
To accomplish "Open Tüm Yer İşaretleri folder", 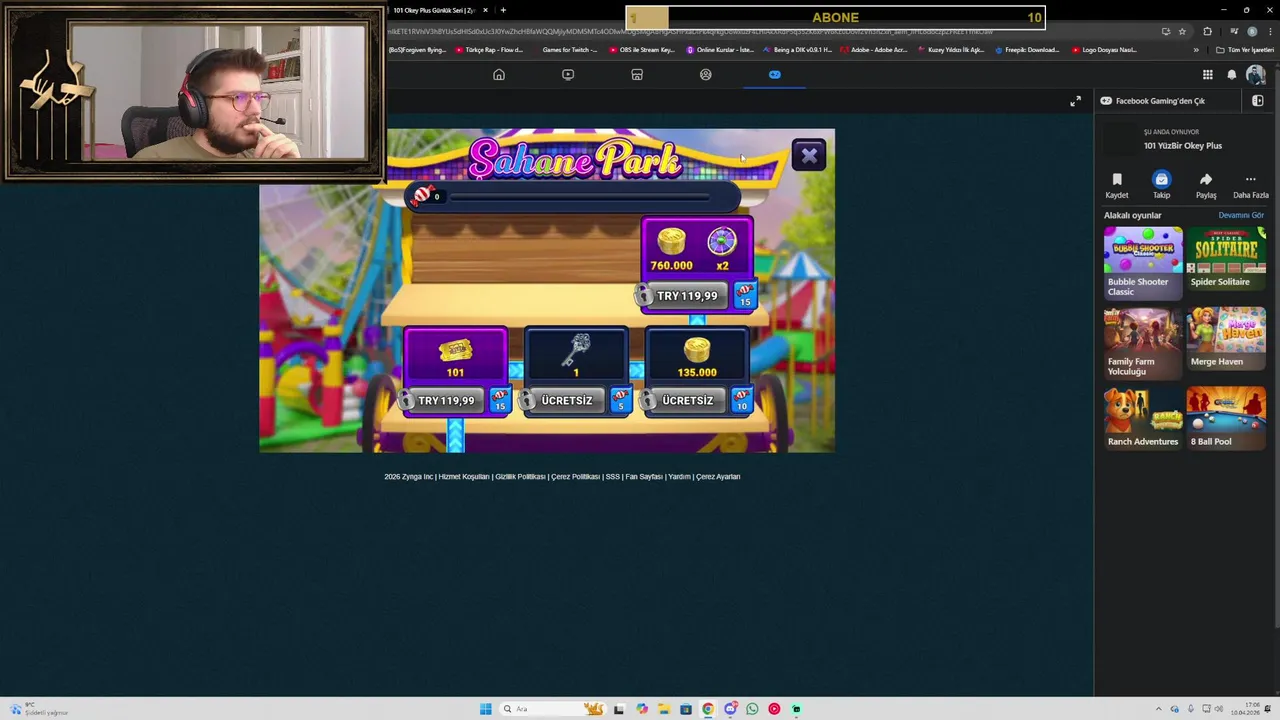I will pyautogui.click(x=1246, y=50).
